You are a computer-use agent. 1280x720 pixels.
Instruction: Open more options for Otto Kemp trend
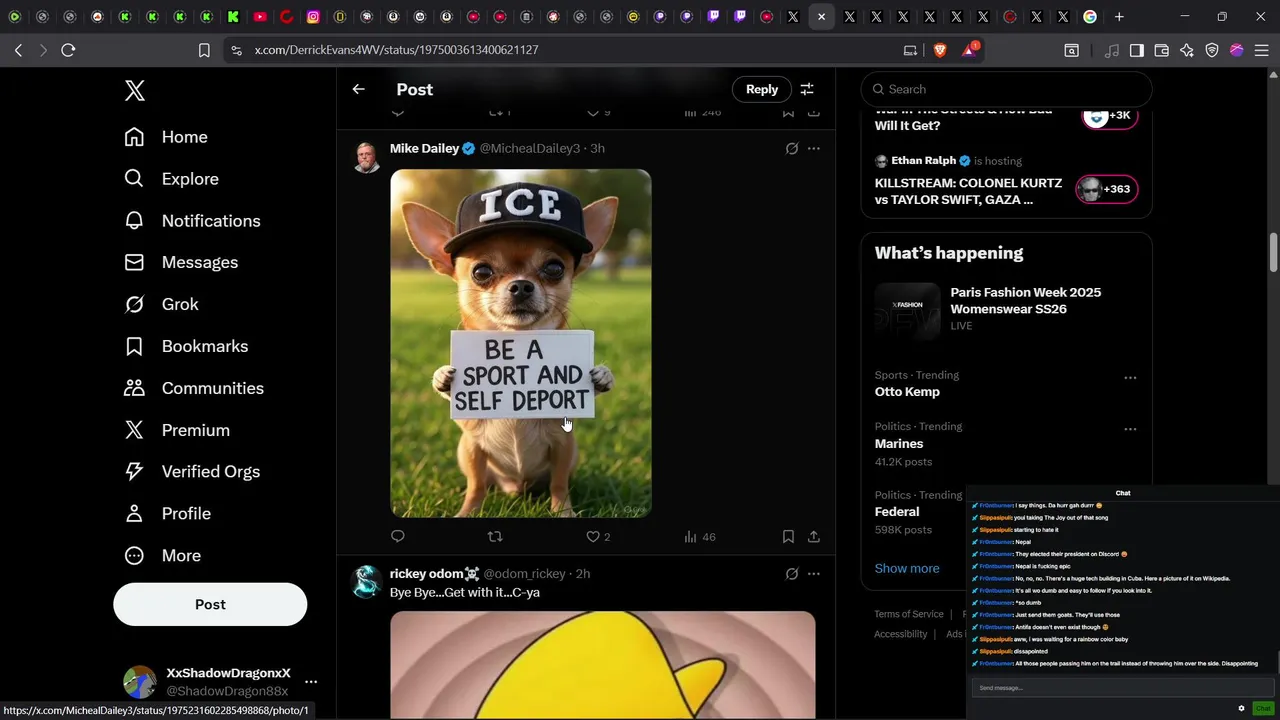point(1130,378)
